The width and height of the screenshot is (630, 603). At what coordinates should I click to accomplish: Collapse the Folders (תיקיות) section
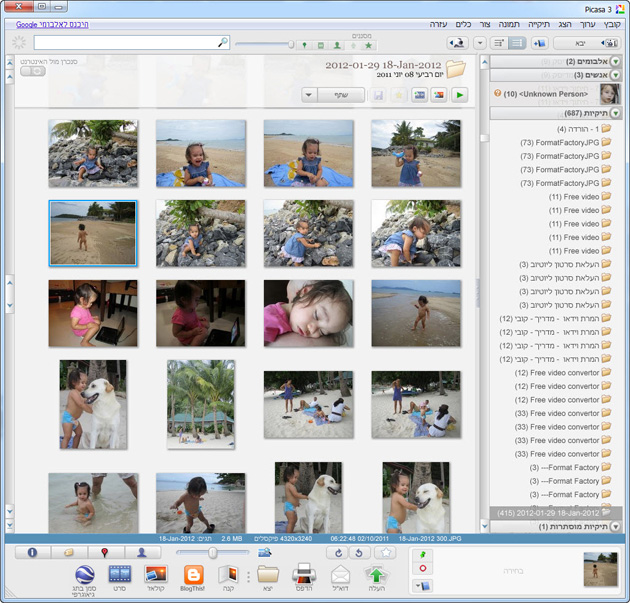tap(615, 113)
